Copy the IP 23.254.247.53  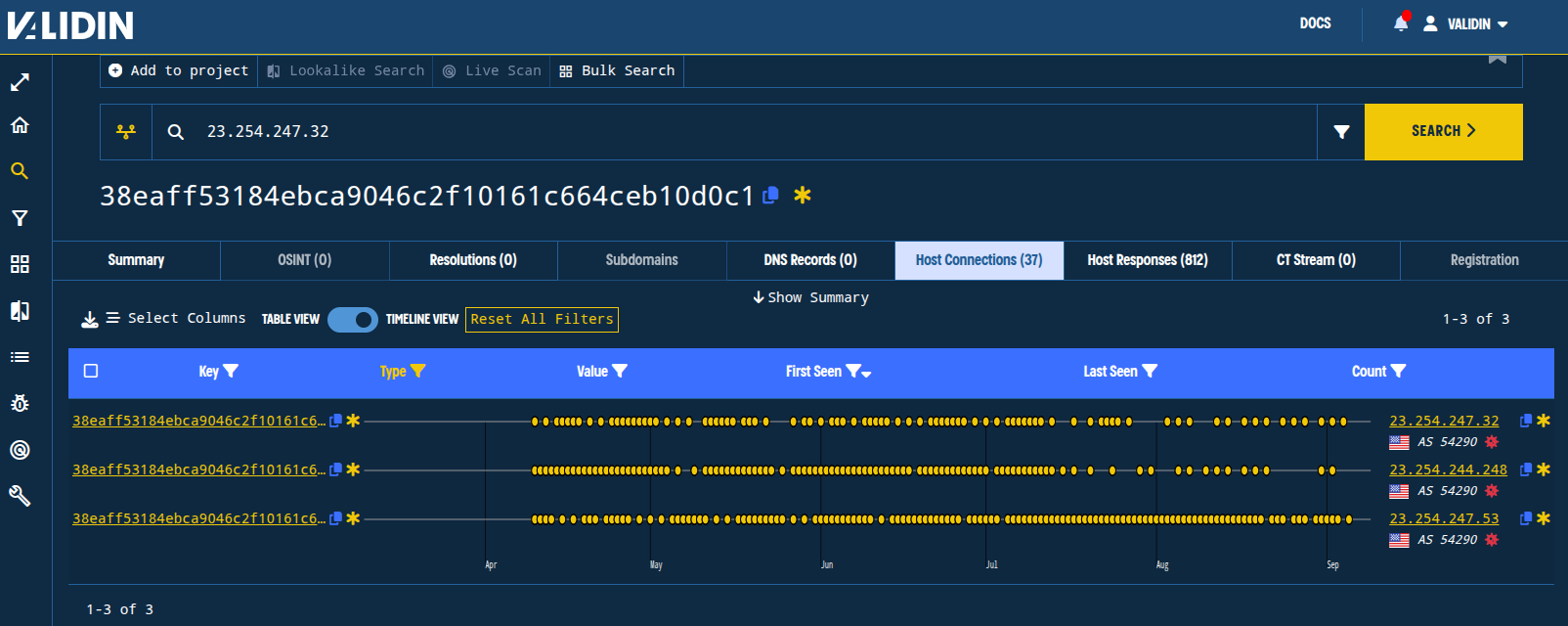[1526, 518]
